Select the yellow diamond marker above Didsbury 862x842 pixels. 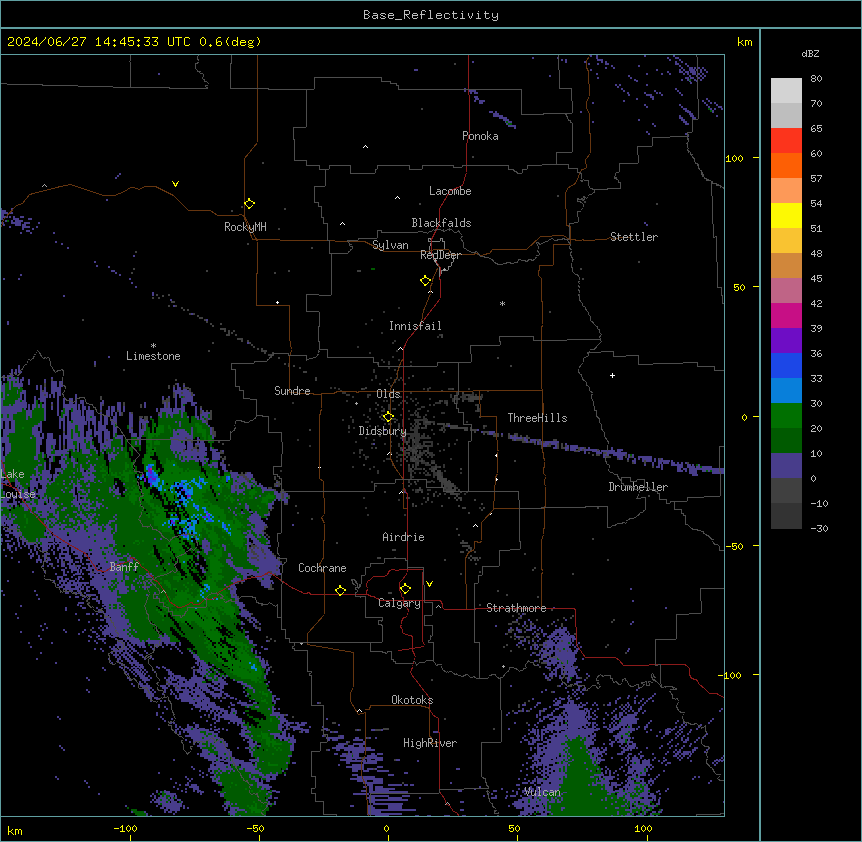tap(388, 417)
